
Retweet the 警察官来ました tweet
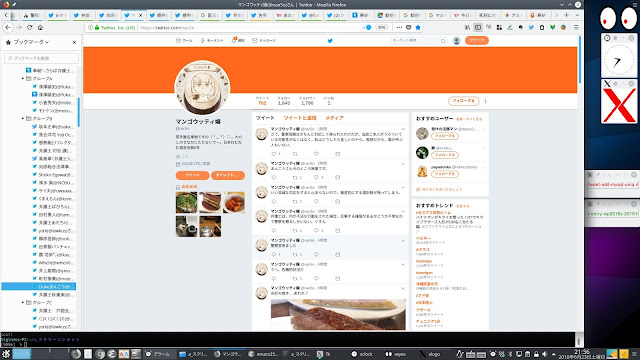[x=295, y=254]
